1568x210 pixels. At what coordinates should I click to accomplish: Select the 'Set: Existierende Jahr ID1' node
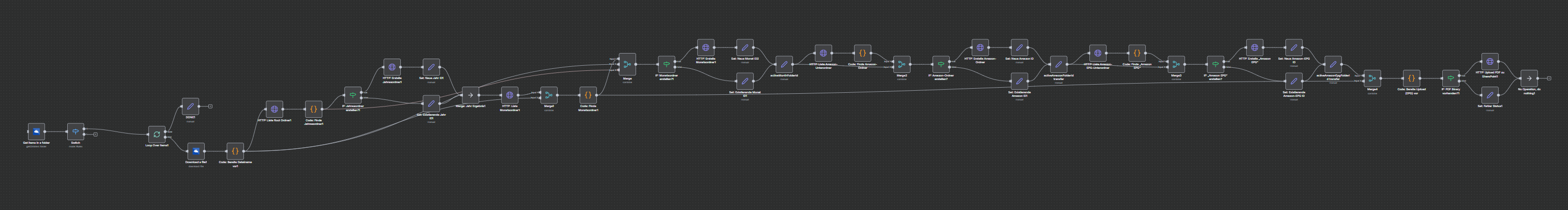[x=431, y=103]
